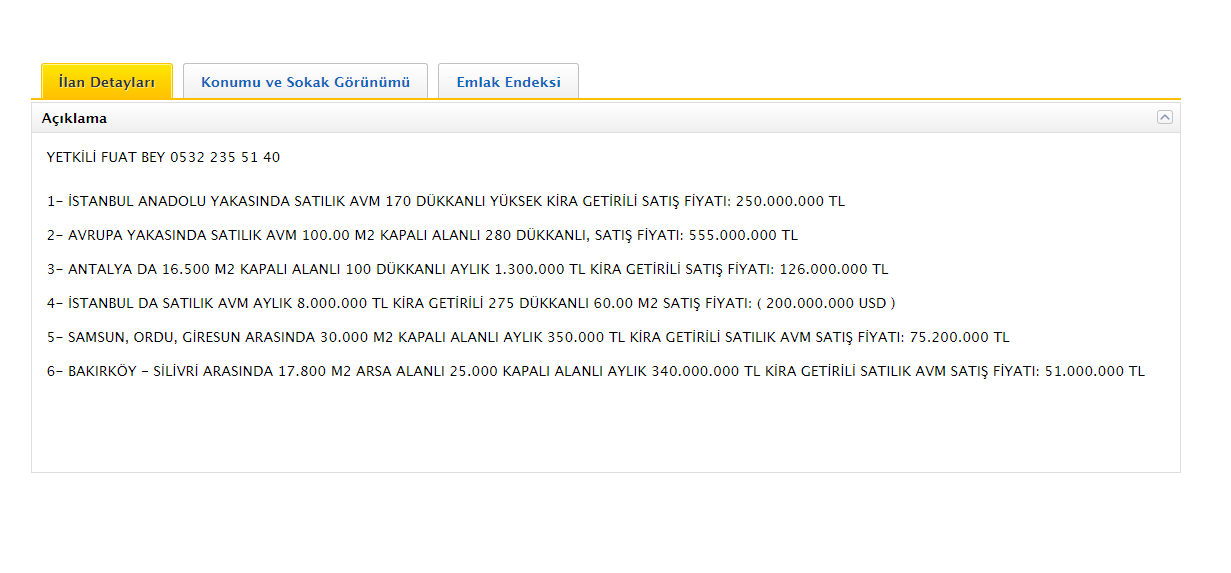Click the phone number 0532 235 51 40
1231x573 pixels.
(x=225, y=157)
